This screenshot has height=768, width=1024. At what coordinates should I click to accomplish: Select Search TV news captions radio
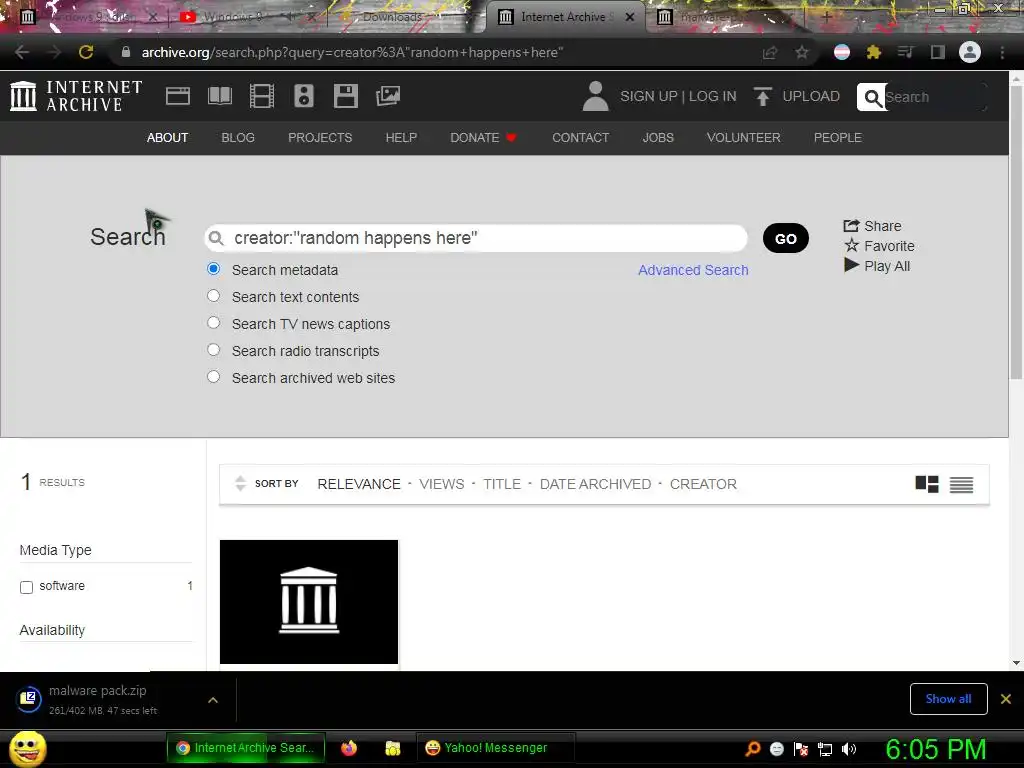[214, 323]
